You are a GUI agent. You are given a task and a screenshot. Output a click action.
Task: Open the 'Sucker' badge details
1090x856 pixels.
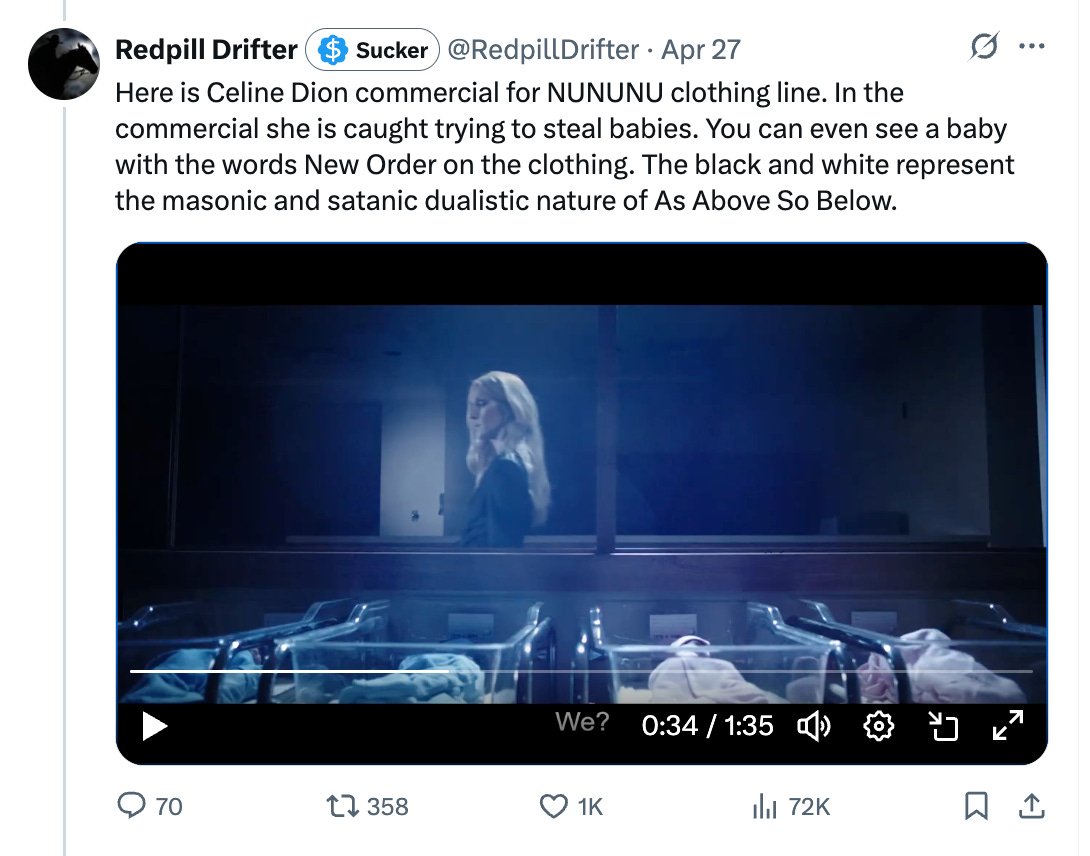click(372, 49)
